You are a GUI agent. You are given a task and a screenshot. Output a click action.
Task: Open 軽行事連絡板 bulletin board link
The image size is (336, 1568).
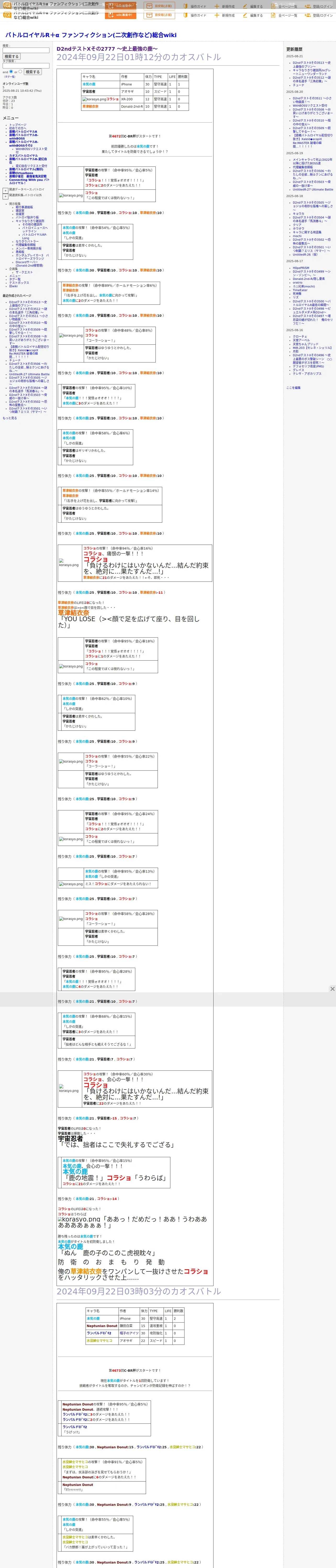point(24,207)
